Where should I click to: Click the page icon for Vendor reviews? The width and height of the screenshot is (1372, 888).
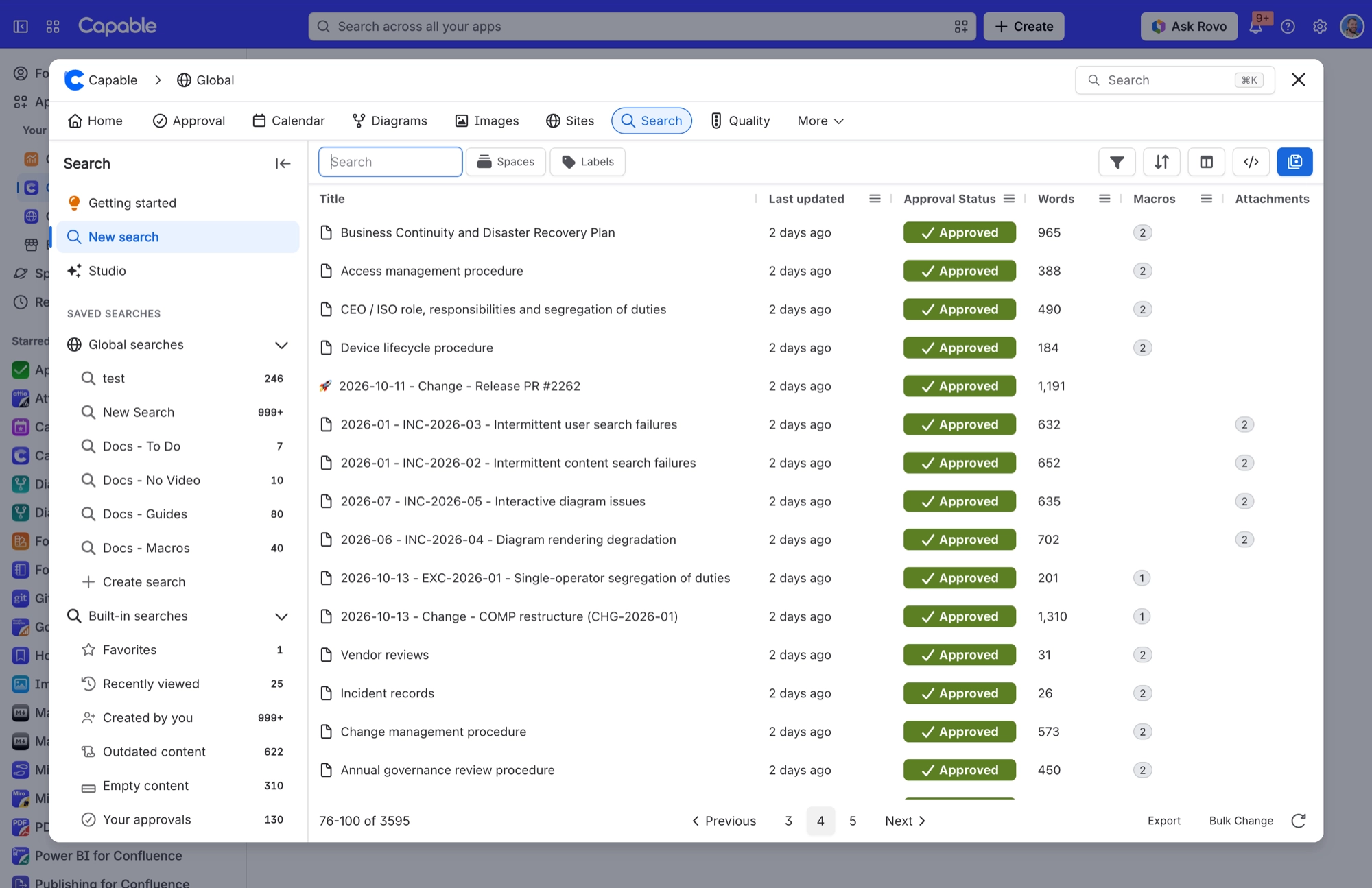coord(327,655)
